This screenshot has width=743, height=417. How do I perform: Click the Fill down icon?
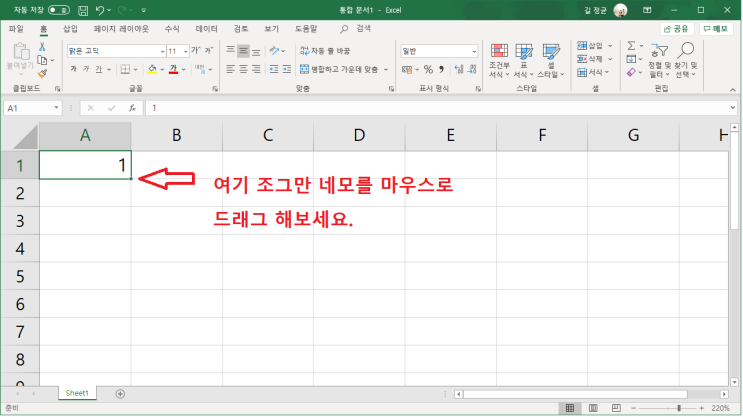(631, 59)
